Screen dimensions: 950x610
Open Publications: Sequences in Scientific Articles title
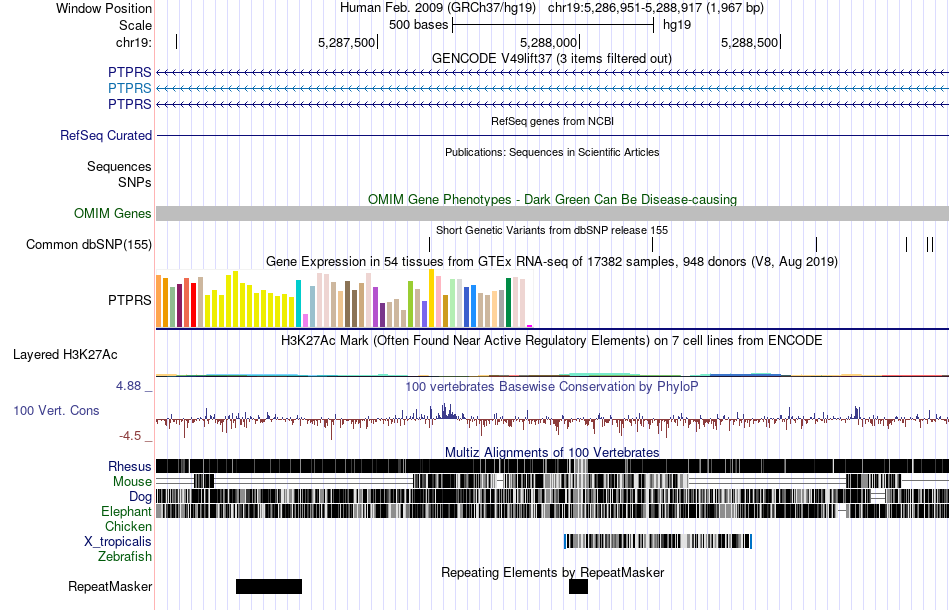pyautogui.click(x=552, y=152)
